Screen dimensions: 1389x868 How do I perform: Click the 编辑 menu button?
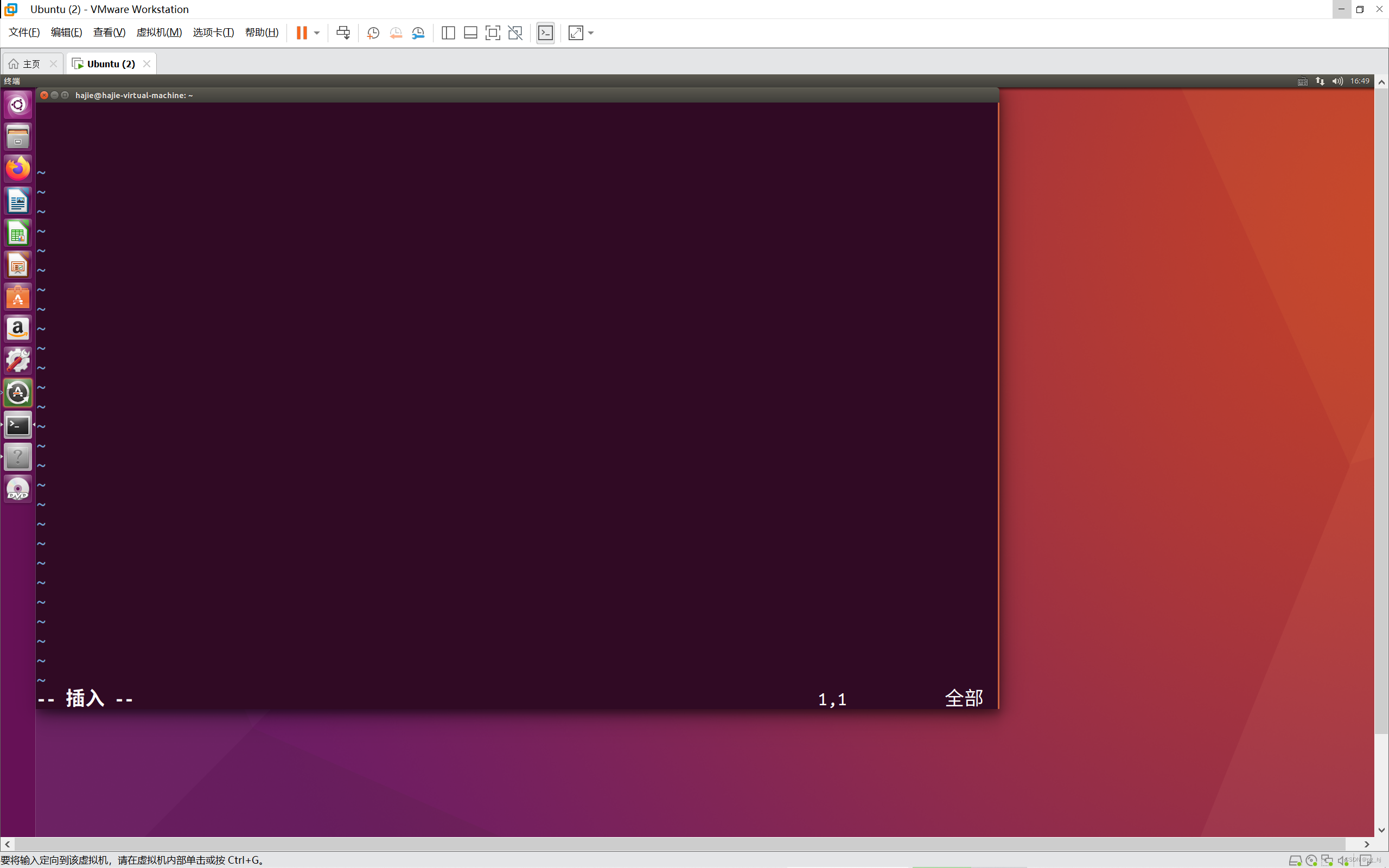[64, 33]
